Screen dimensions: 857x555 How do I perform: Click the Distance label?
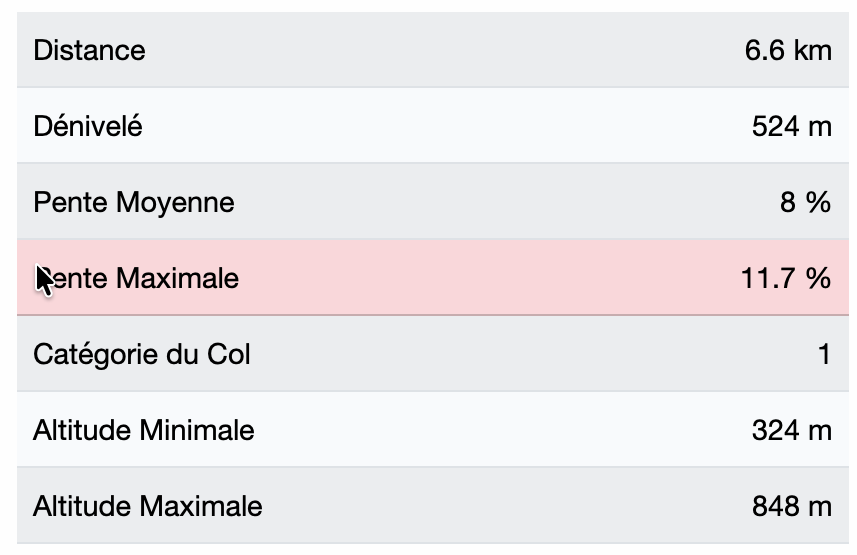tap(89, 50)
